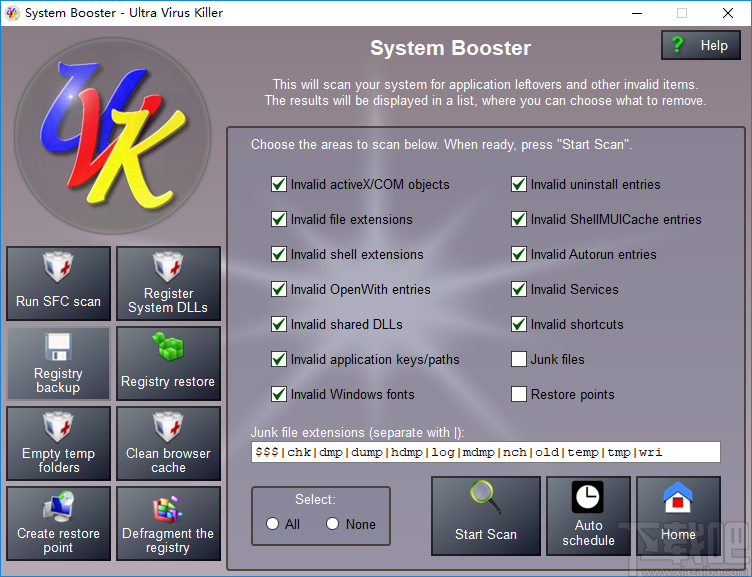Click Create restore point label
The height and width of the screenshot is (577, 752).
(58, 541)
